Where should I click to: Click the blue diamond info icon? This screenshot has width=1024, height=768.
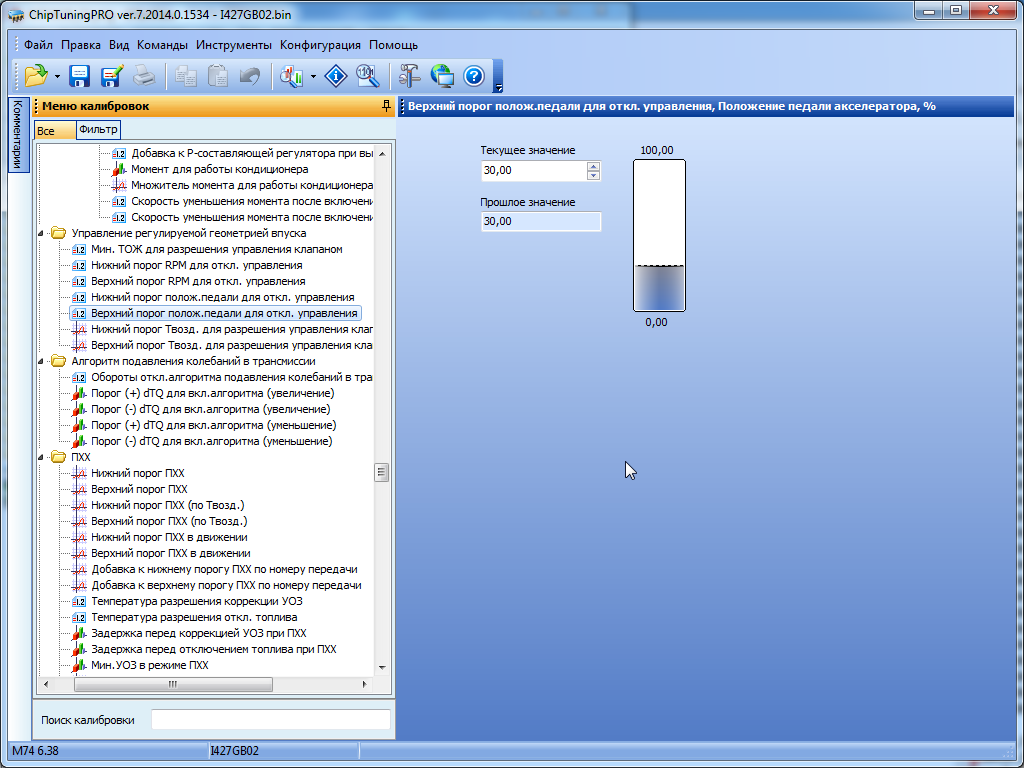(x=336, y=76)
